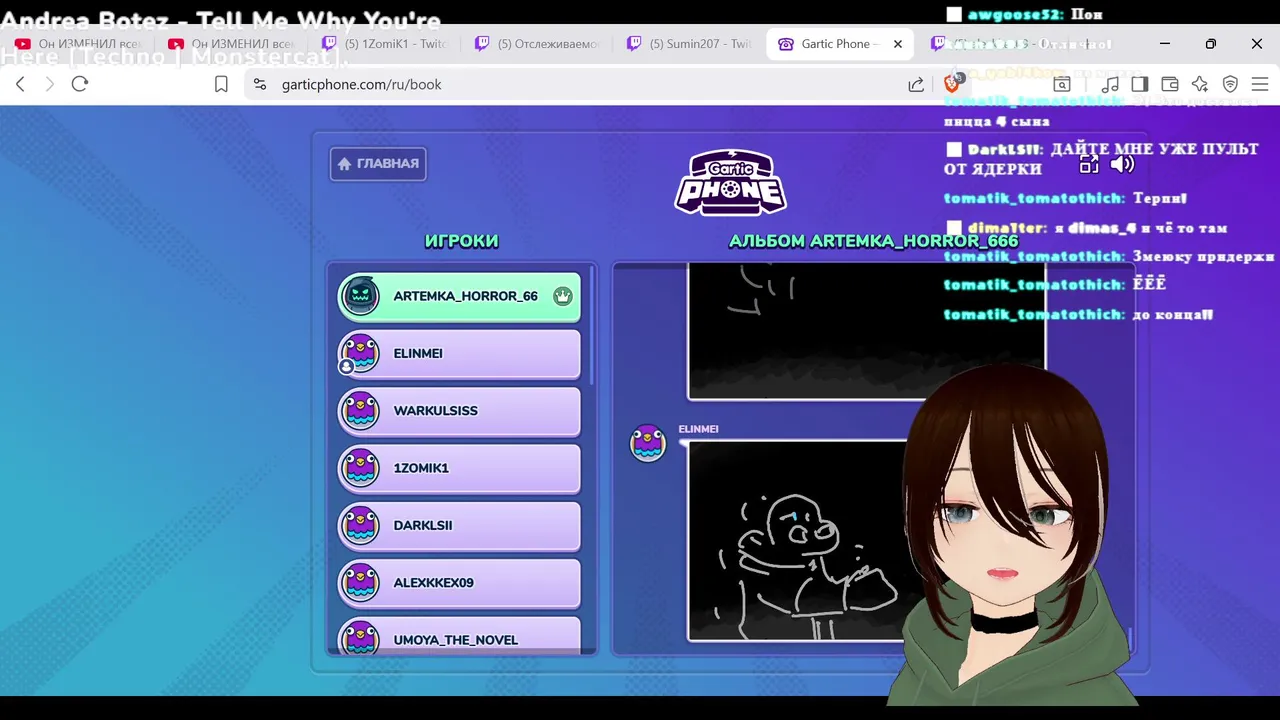Screen dimensions: 1280x720
Task: Click the crown icon on ARTEMKA_HORROR_66 row
Action: click(563, 296)
